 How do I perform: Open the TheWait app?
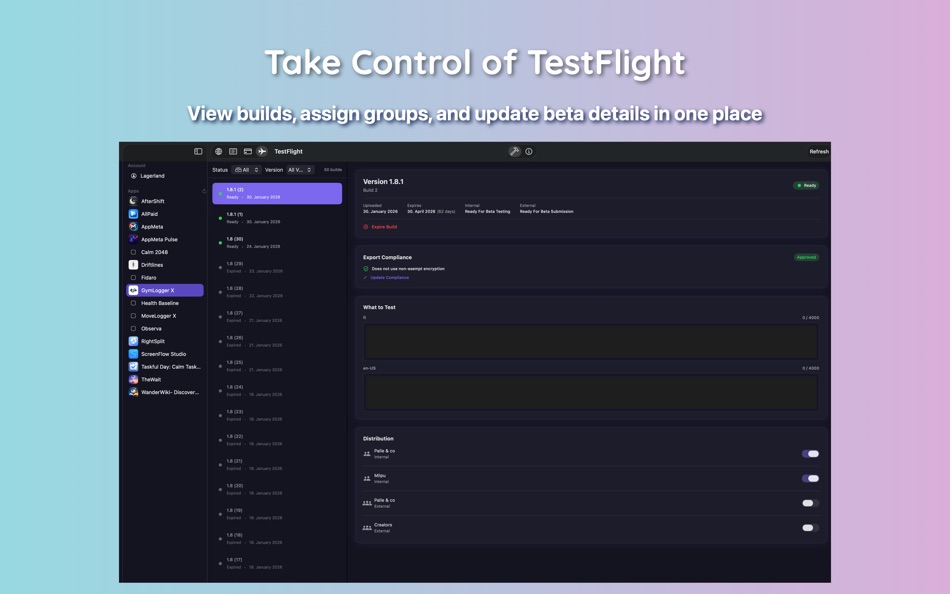click(x=165, y=379)
